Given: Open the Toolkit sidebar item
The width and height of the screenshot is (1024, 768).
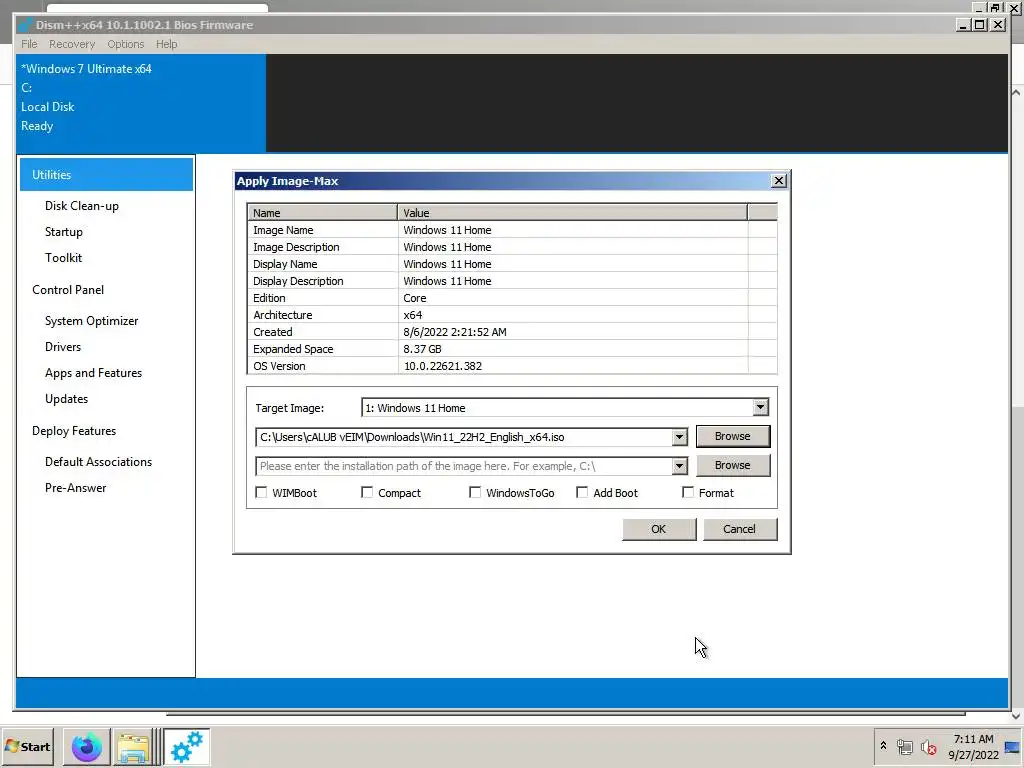Looking at the screenshot, I should [x=63, y=257].
